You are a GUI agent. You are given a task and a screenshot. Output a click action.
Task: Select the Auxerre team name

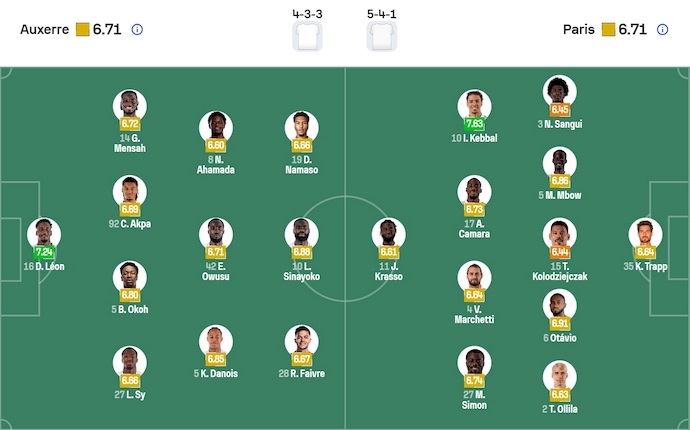pyautogui.click(x=45, y=30)
